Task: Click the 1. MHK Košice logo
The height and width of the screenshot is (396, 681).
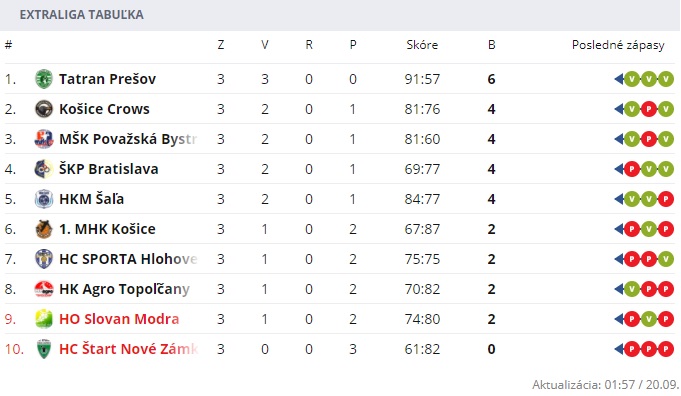Action: [x=44, y=229]
